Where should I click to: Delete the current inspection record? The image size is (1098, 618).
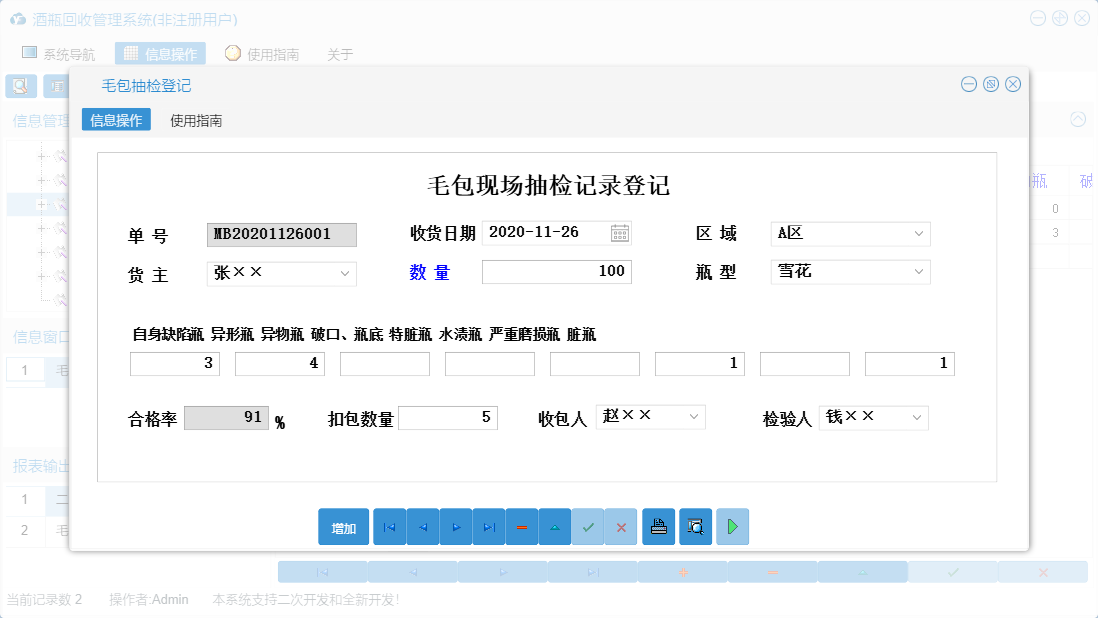point(522,527)
